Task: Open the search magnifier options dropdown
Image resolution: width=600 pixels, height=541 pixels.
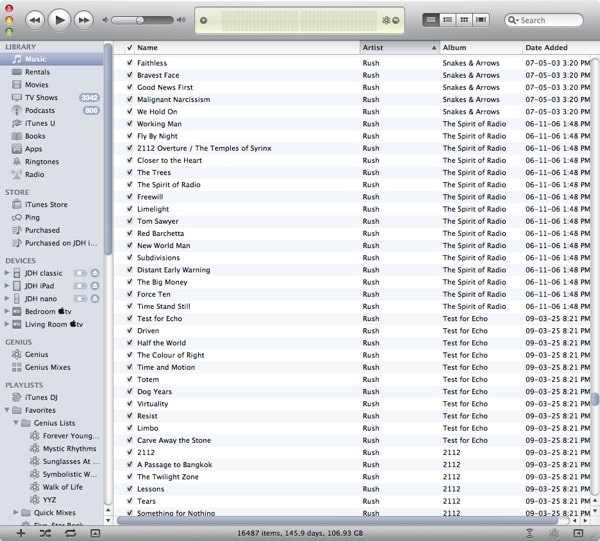Action: coord(513,20)
